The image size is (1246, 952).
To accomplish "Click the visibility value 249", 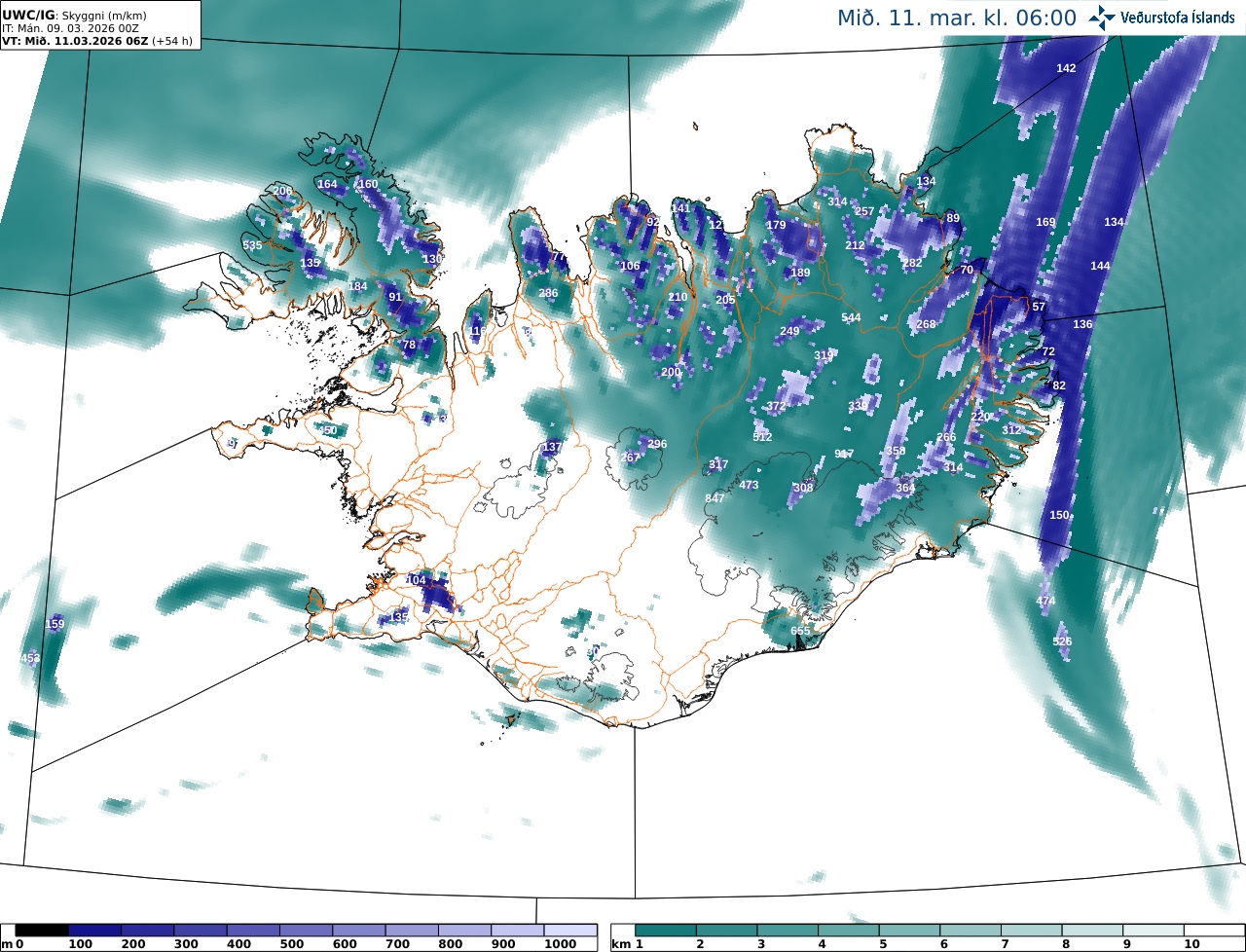I will point(789,331).
